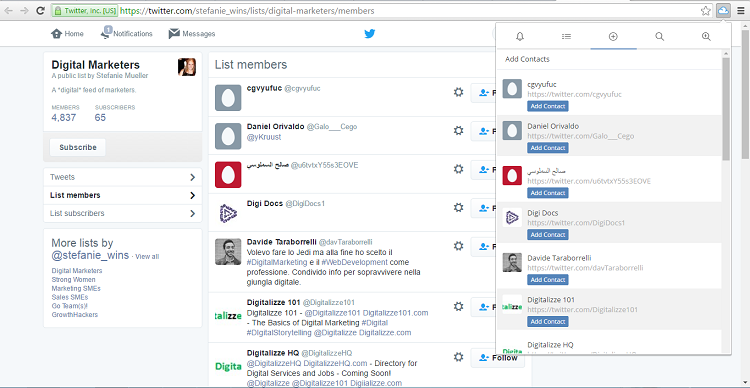Click cgvyufuc avatar in list members
The height and width of the screenshot is (388, 750).
(228, 98)
